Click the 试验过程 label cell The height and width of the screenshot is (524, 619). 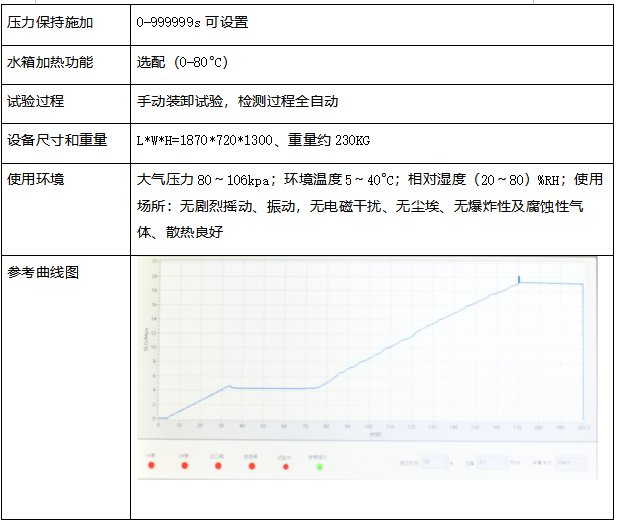pos(36,101)
